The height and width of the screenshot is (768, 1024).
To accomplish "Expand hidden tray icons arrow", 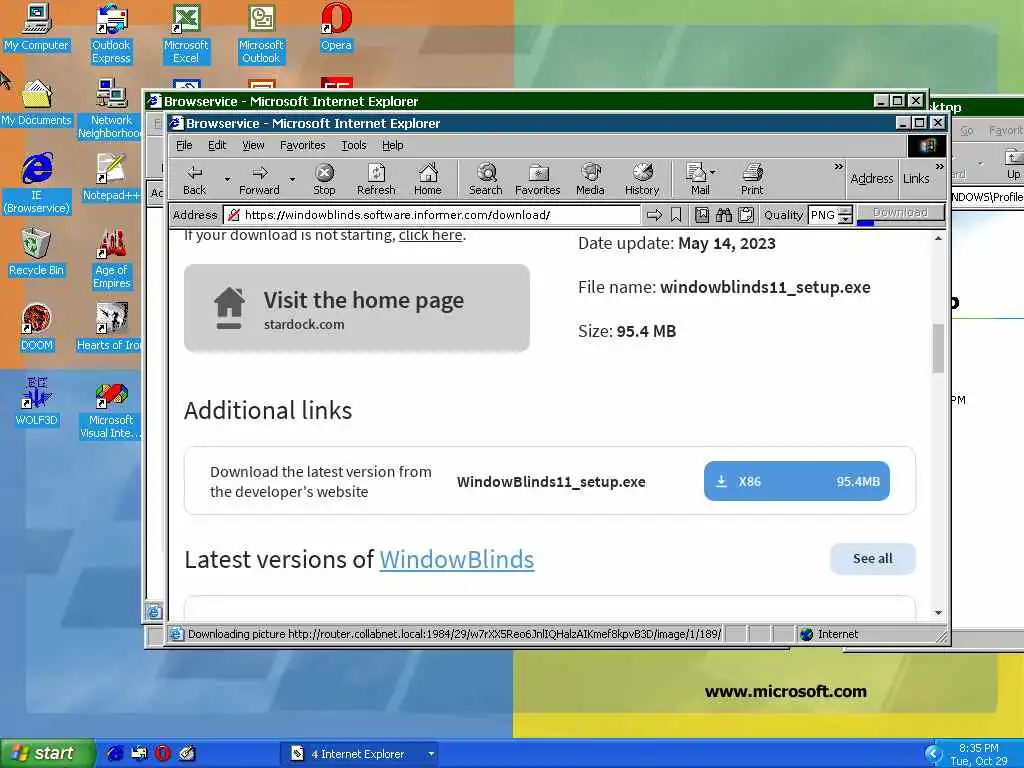I will coord(933,754).
